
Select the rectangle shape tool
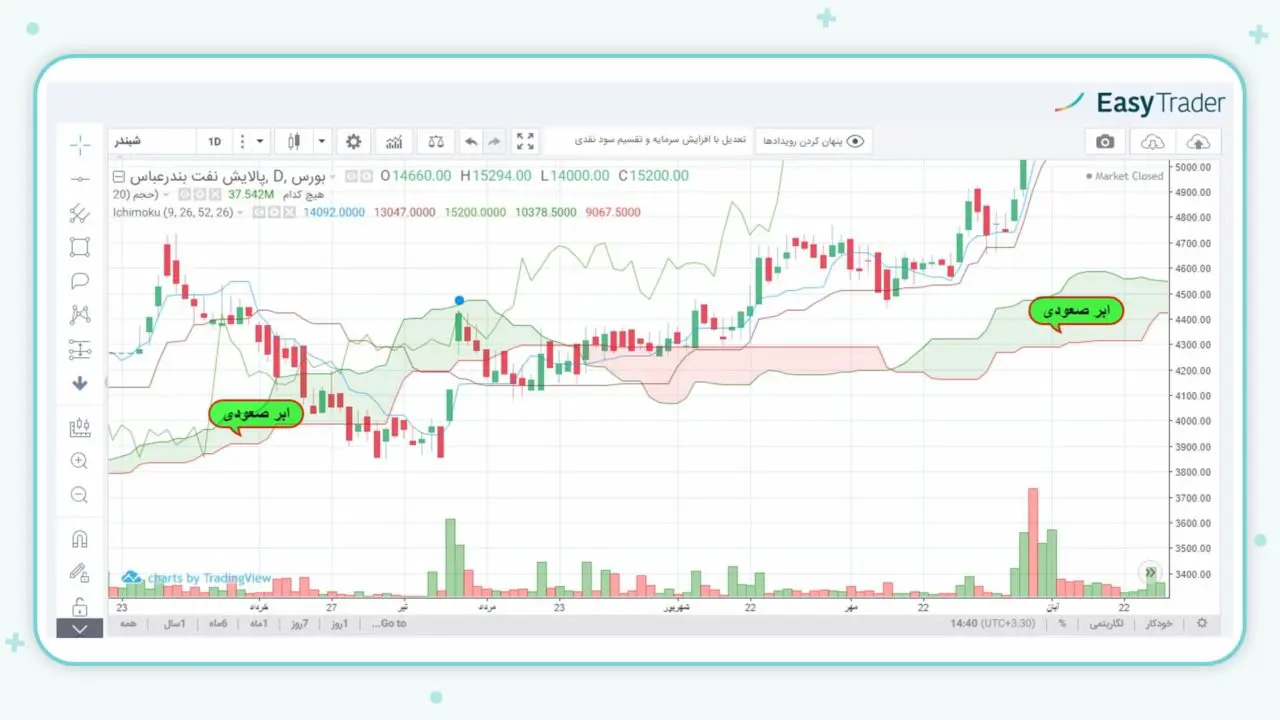pyautogui.click(x=80, y=247)
